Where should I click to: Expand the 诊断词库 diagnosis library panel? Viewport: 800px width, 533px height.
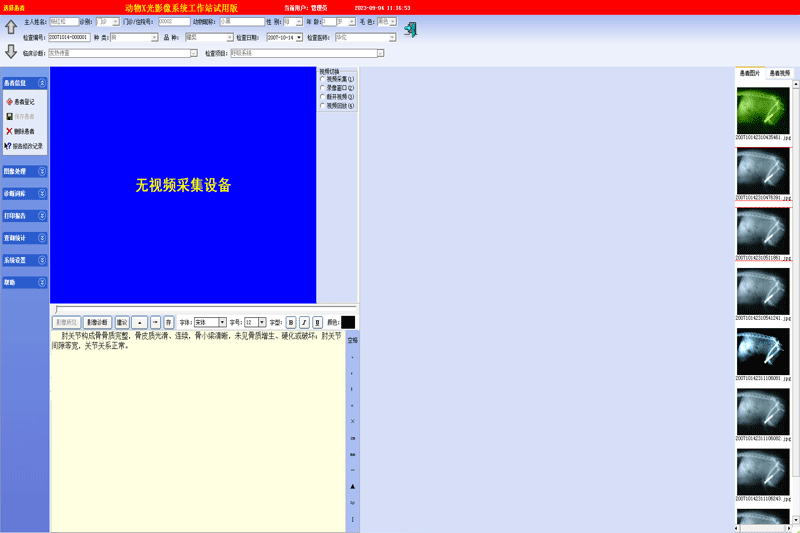tap(42, 193)
